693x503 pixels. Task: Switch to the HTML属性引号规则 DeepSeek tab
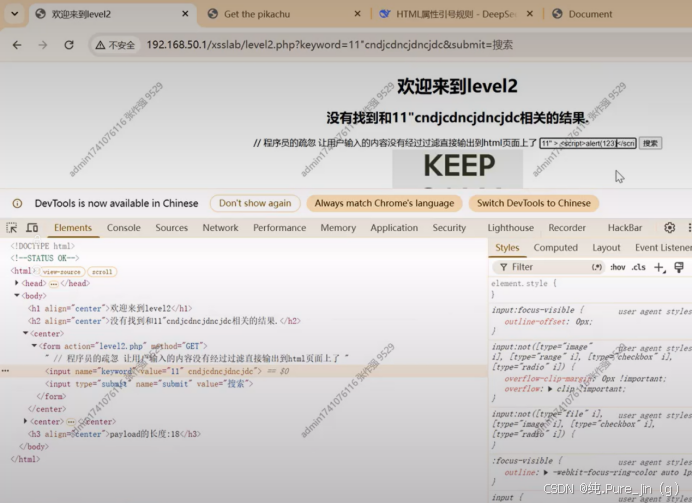click(455, 14)
